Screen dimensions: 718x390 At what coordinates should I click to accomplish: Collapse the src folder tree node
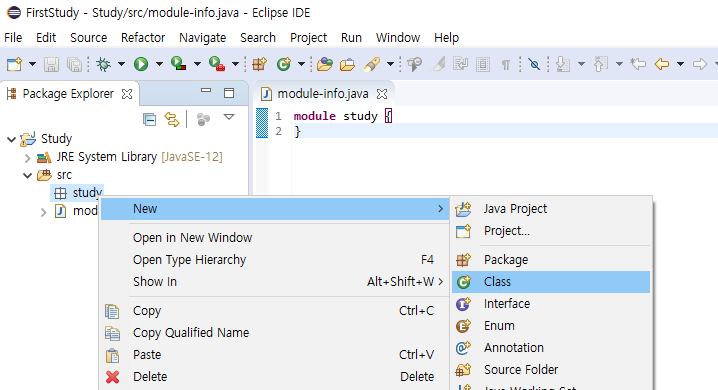(27, 175)
